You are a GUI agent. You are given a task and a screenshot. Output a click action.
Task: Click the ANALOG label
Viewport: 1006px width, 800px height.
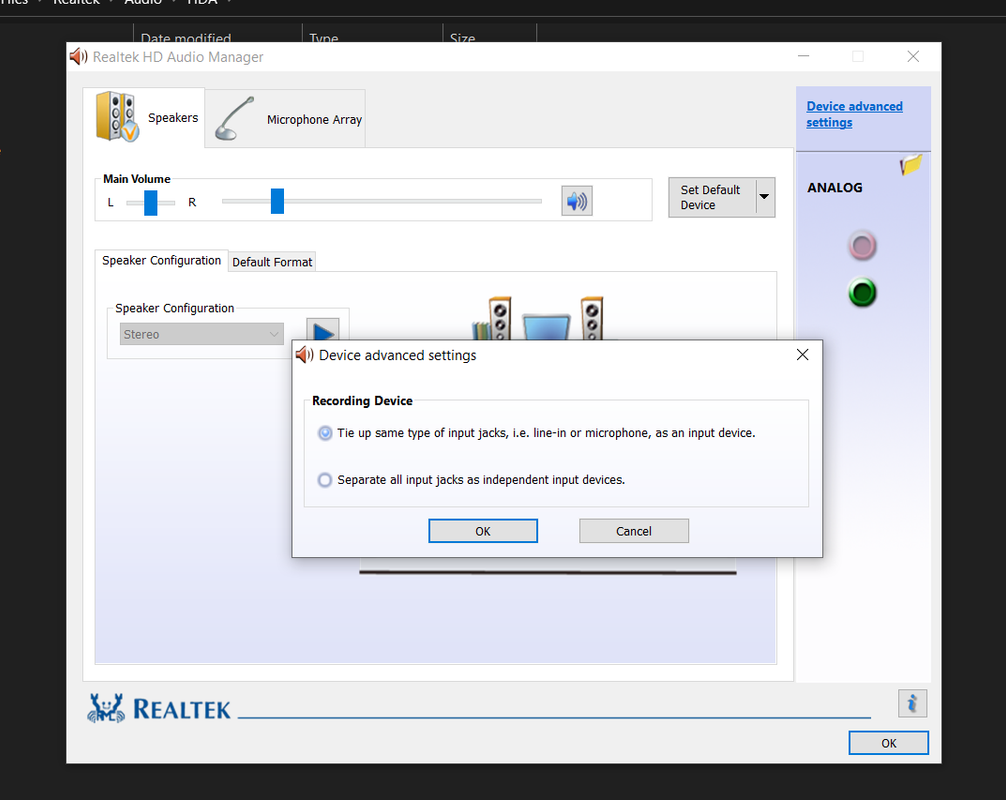point(834,188)
